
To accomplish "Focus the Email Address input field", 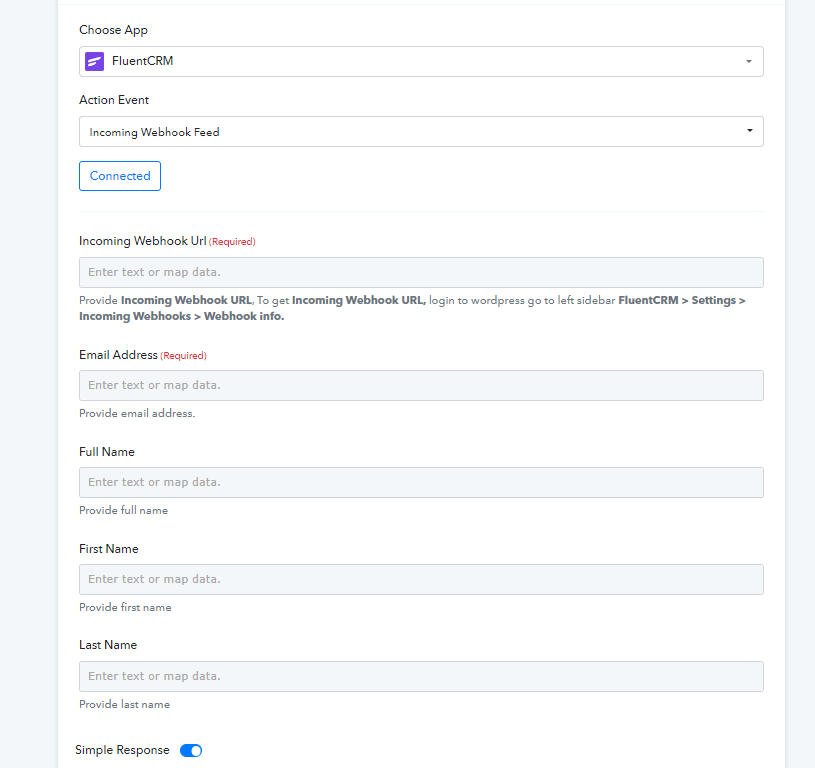I will [x=421, y=386].
